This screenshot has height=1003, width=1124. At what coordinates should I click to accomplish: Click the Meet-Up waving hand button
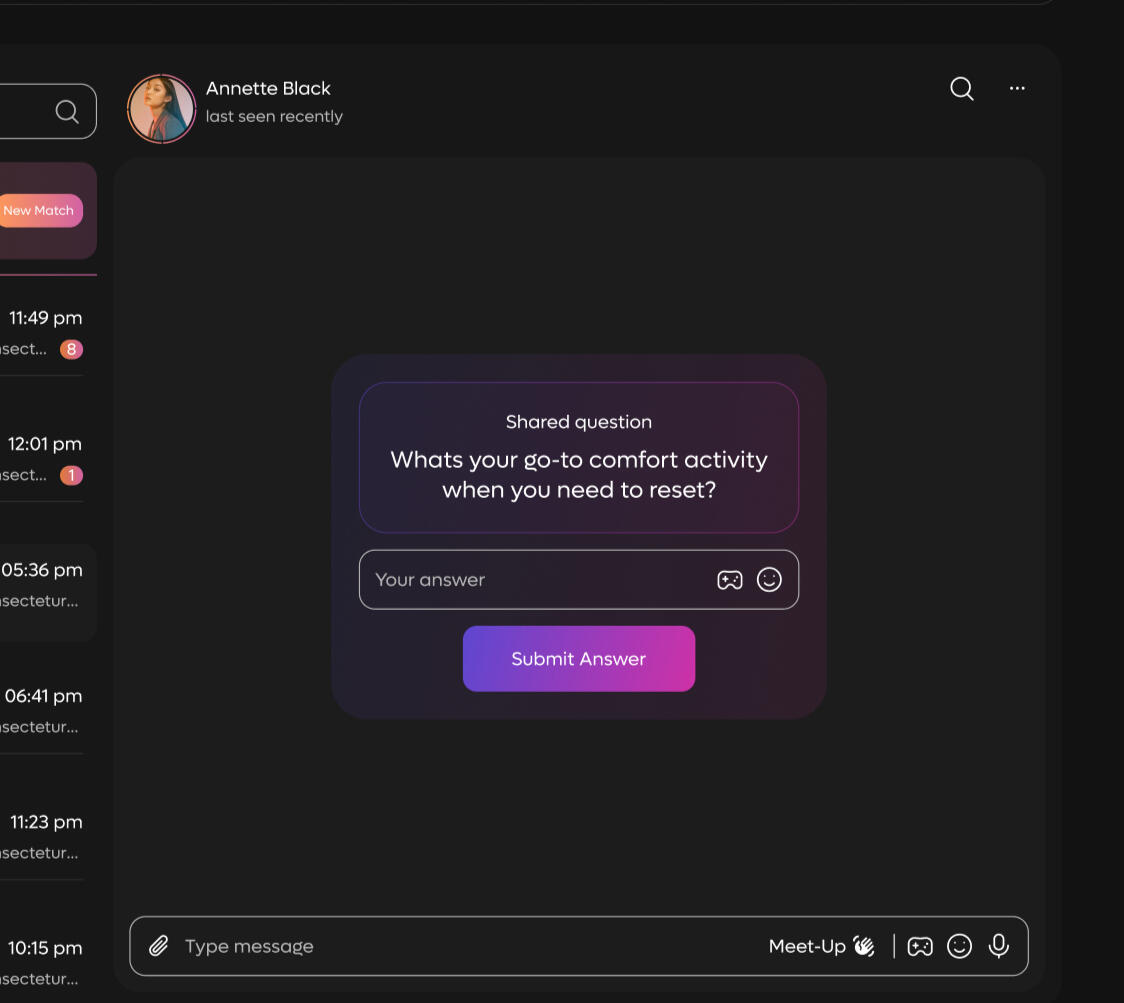coord(822,946)
